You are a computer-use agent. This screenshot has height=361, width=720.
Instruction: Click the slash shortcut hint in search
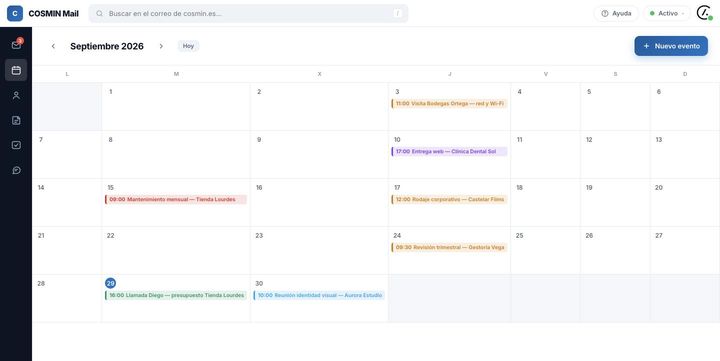(398, 13)
